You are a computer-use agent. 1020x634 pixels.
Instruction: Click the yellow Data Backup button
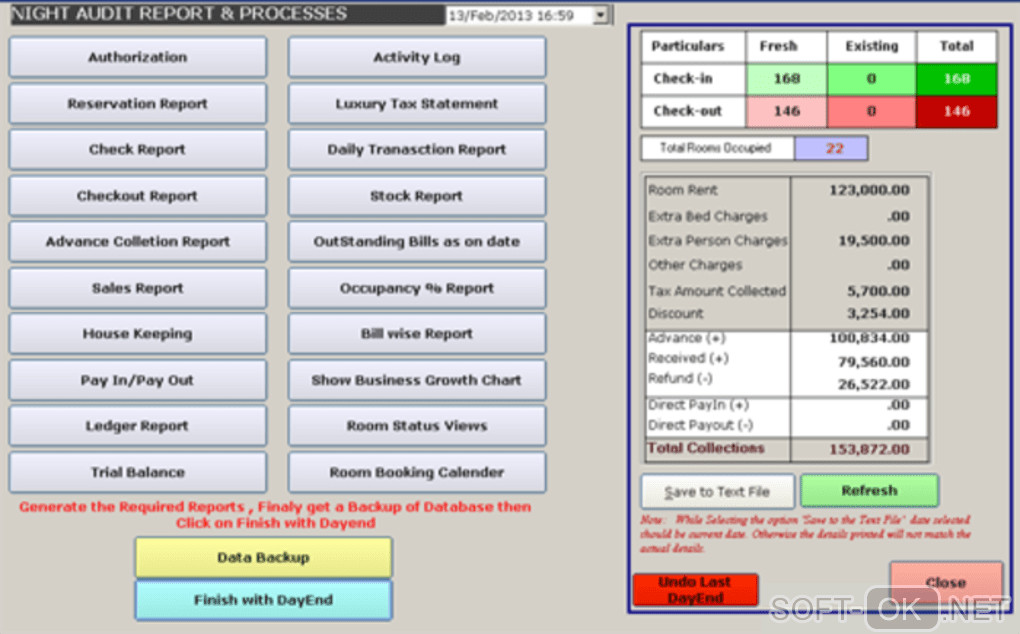(263, 557)
